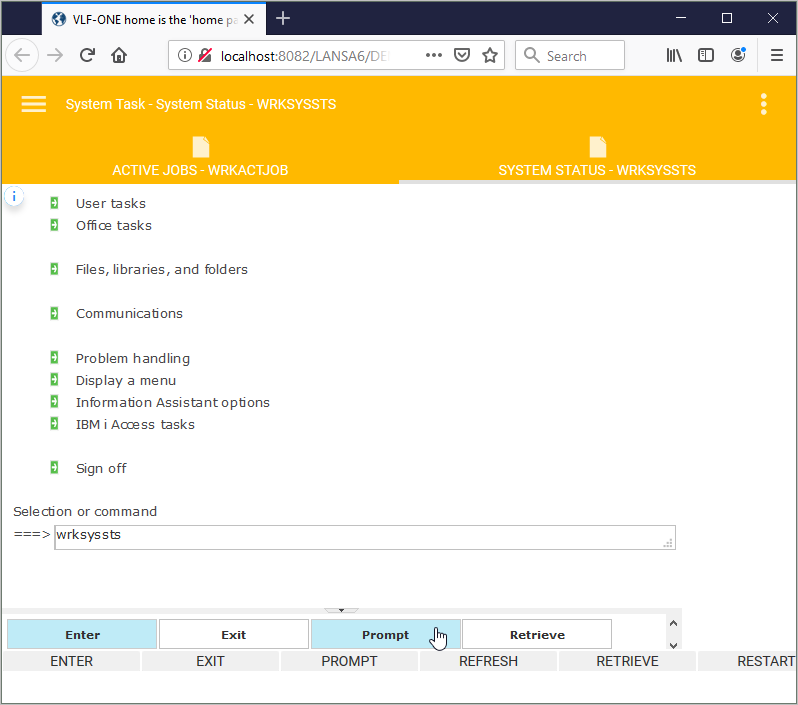Click the Retrieve button
Image resolution: width=798 pixels, height=705 pixels.
(x=537, y=634)
